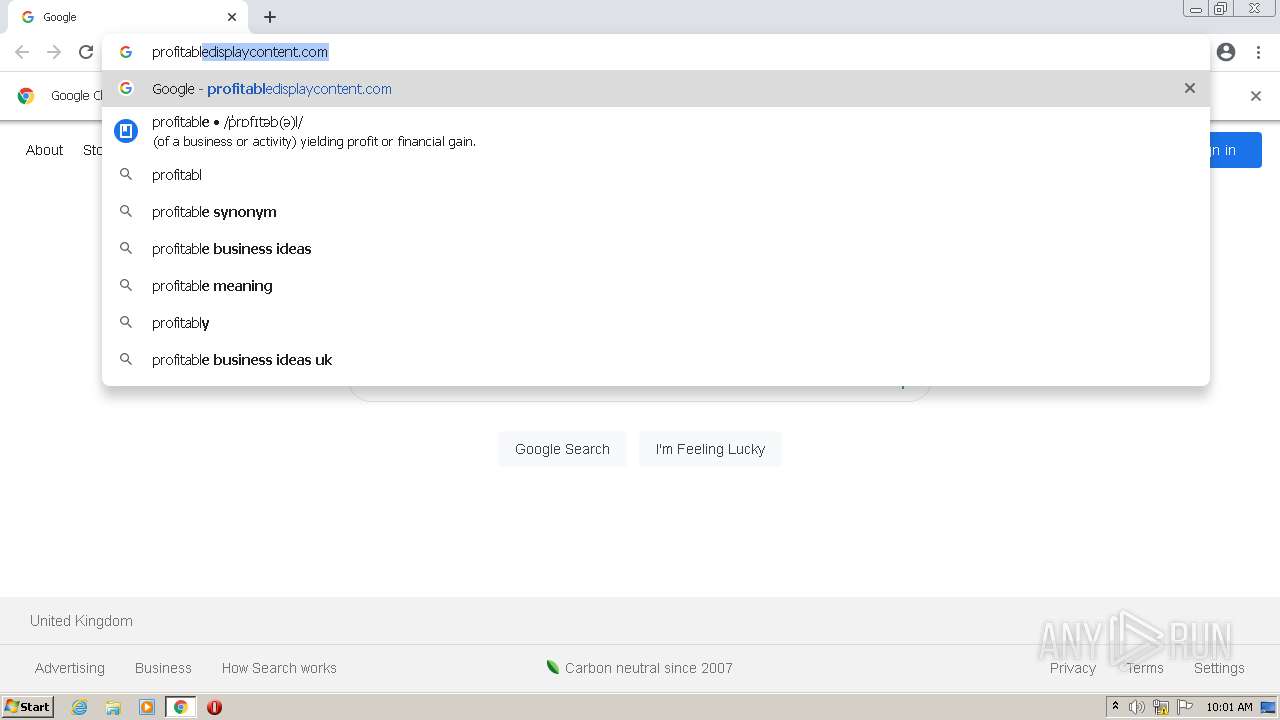Pick the 'profitable business ideas uk' suggestion
The width and height of the screenshot is (1280, 720).
point(656,359)
